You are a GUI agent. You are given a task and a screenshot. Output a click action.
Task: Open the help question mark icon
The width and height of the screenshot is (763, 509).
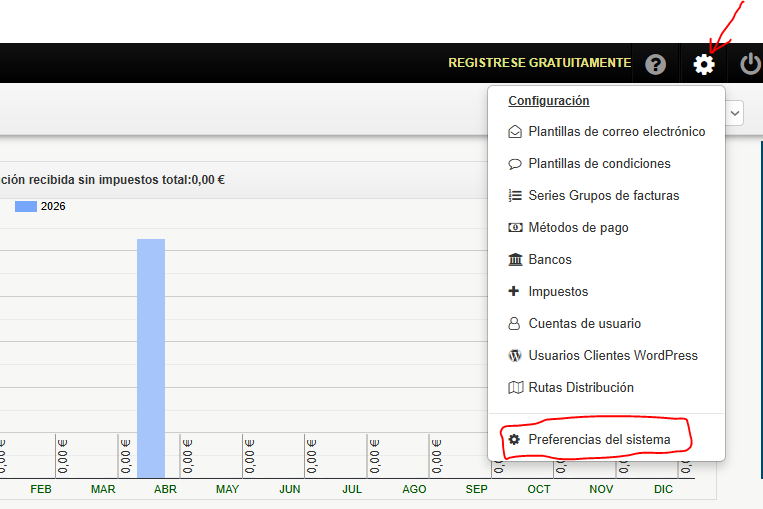pyautogui.click(x=655, y=64)
